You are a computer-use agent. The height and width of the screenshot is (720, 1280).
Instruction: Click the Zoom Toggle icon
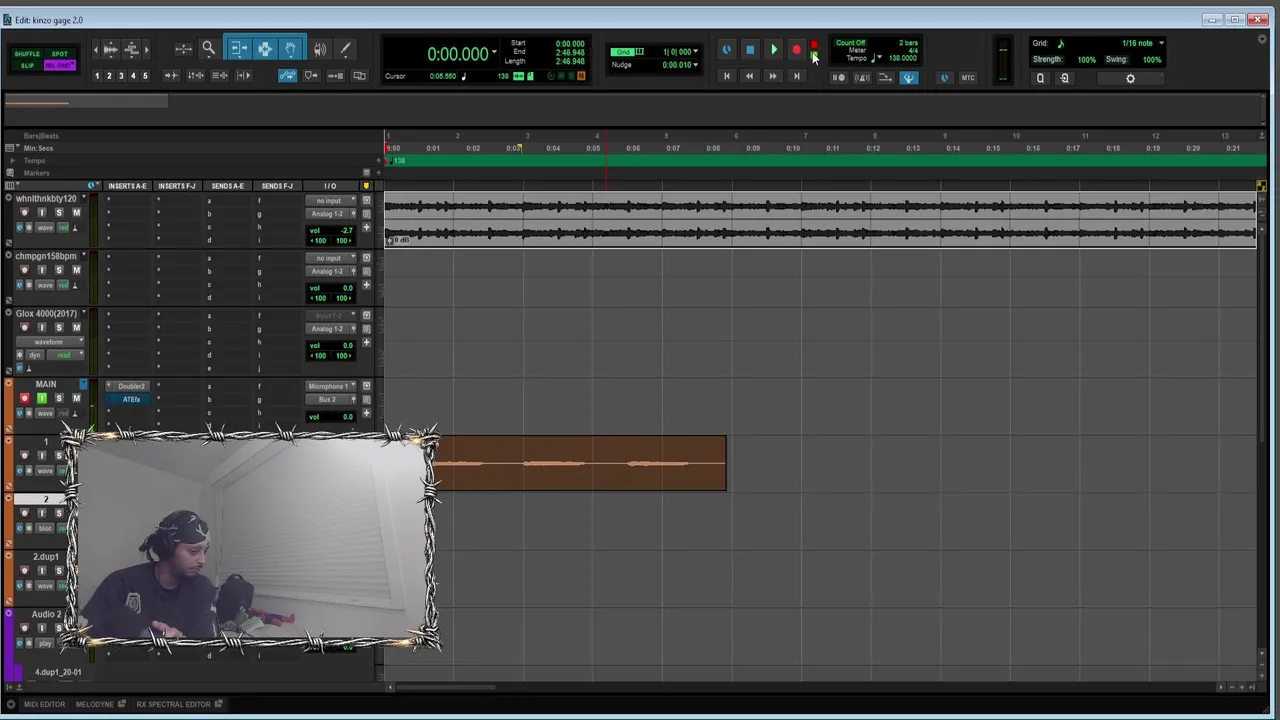[183, 49]
